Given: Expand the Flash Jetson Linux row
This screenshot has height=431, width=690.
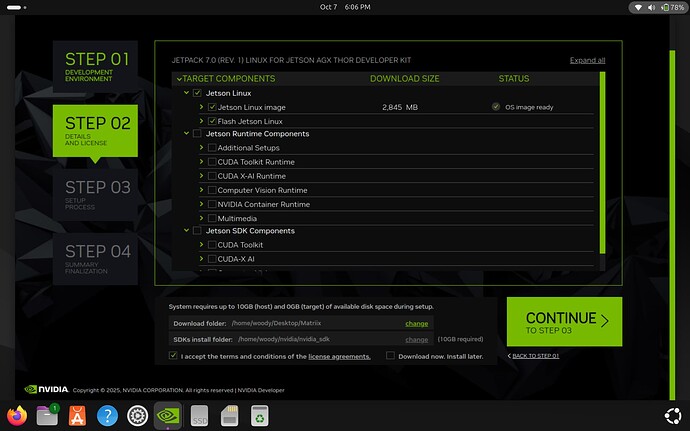Looking at the screenshot, I should tap(201, 121).
